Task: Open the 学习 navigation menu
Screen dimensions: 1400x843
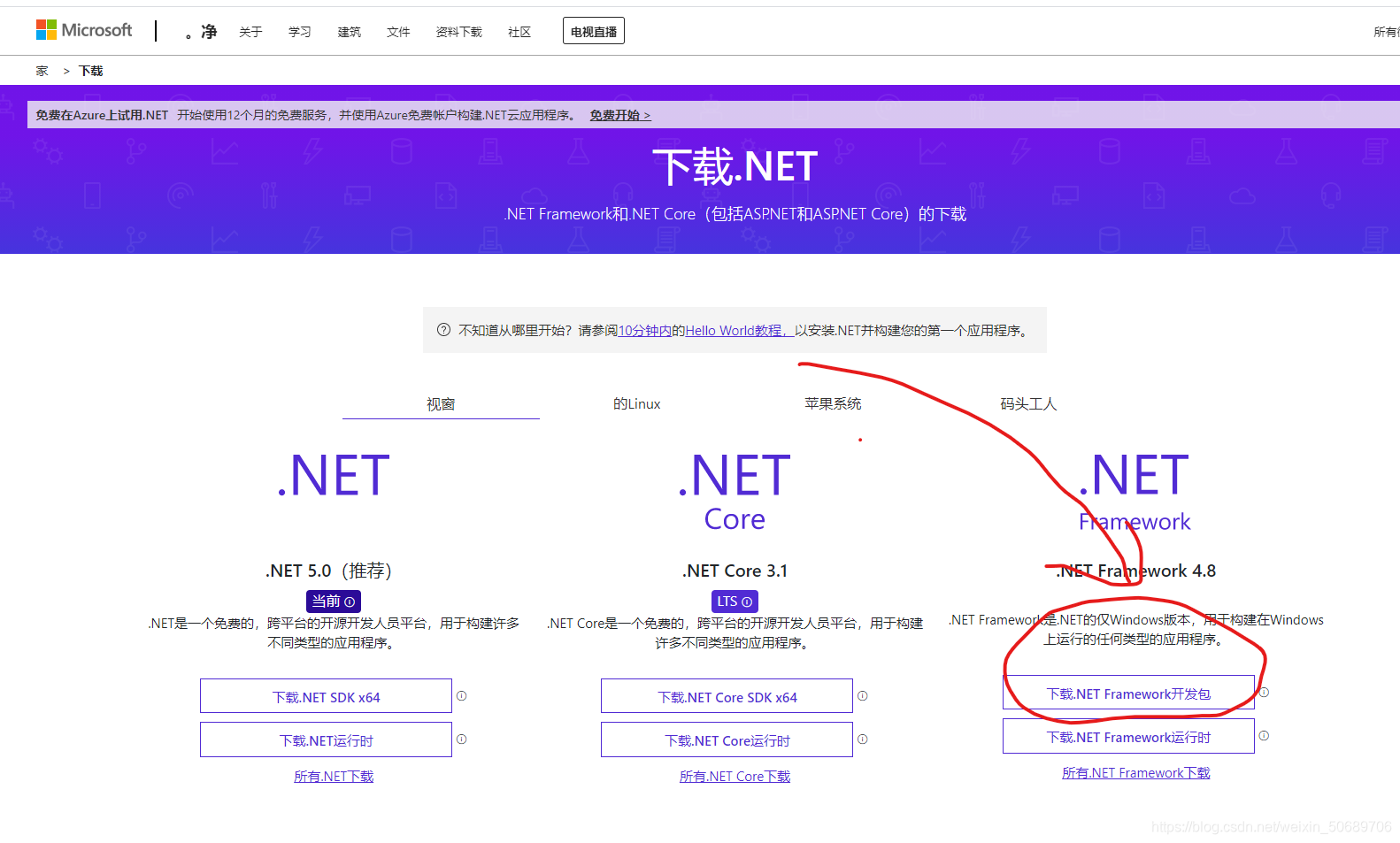Action: pos(300,32)
